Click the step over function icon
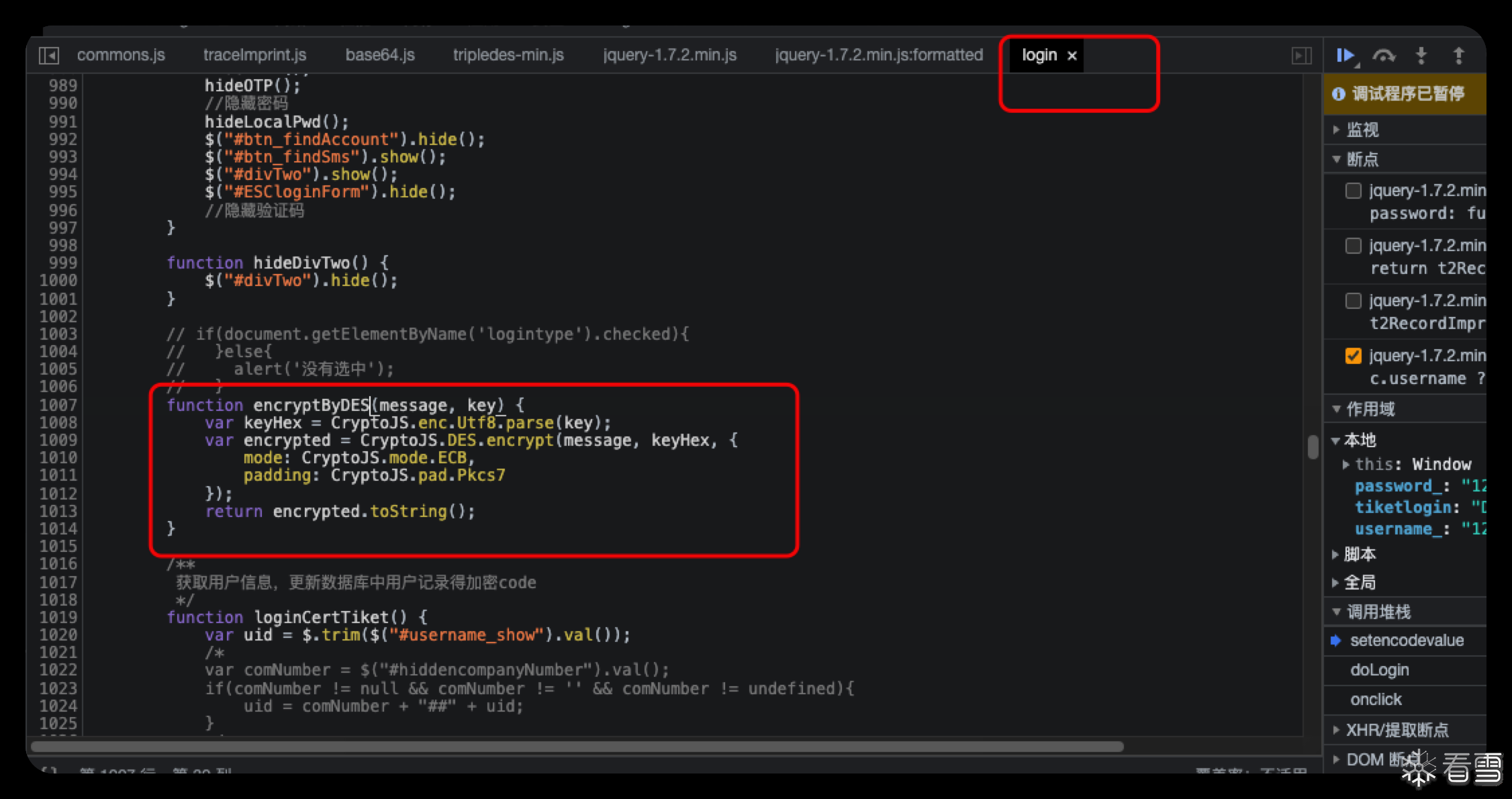The height and width of the screenshot is (799, 1512). click(x=1383, y=56)
